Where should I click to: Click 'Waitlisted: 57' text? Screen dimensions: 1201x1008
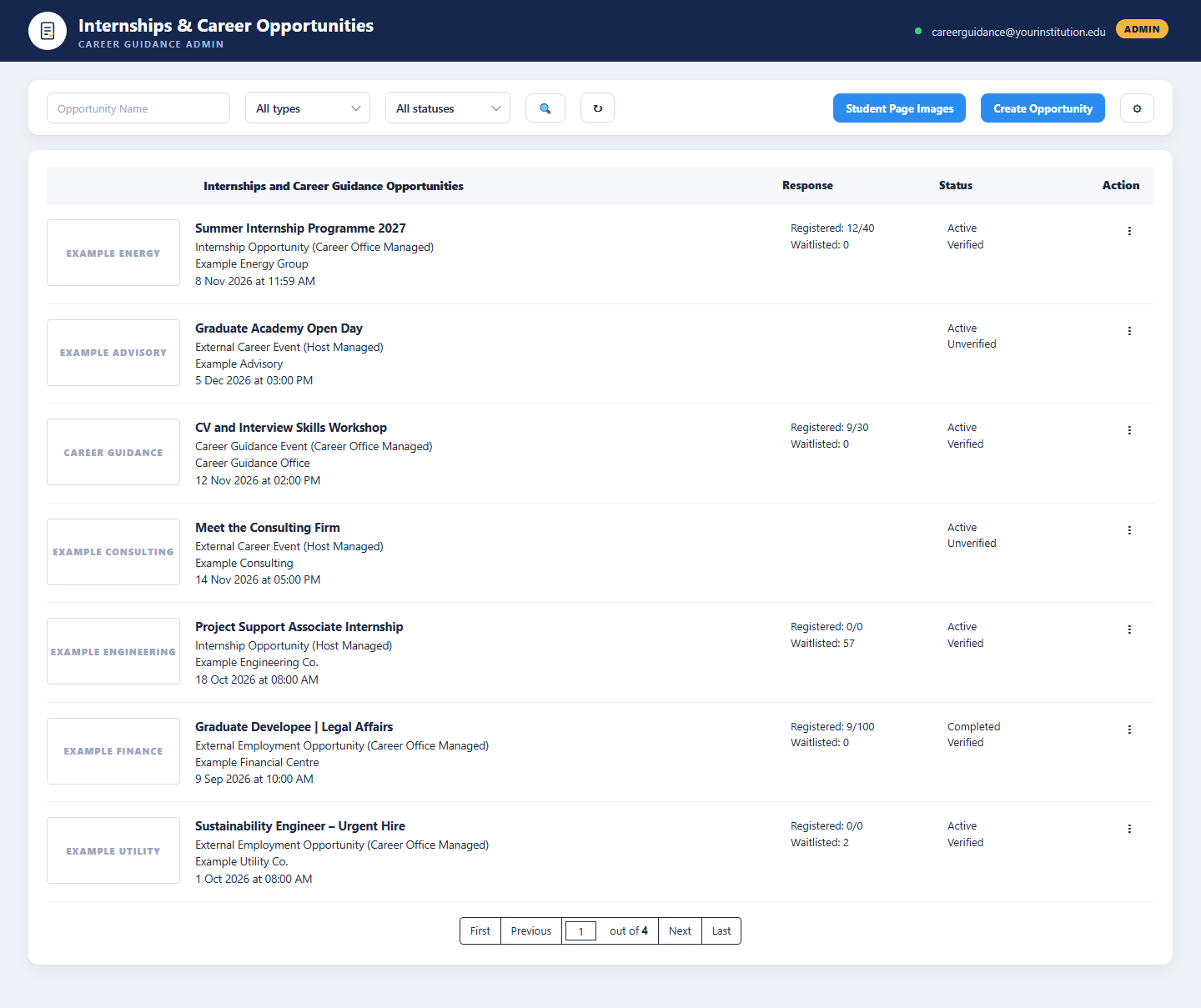click(822, 644)
